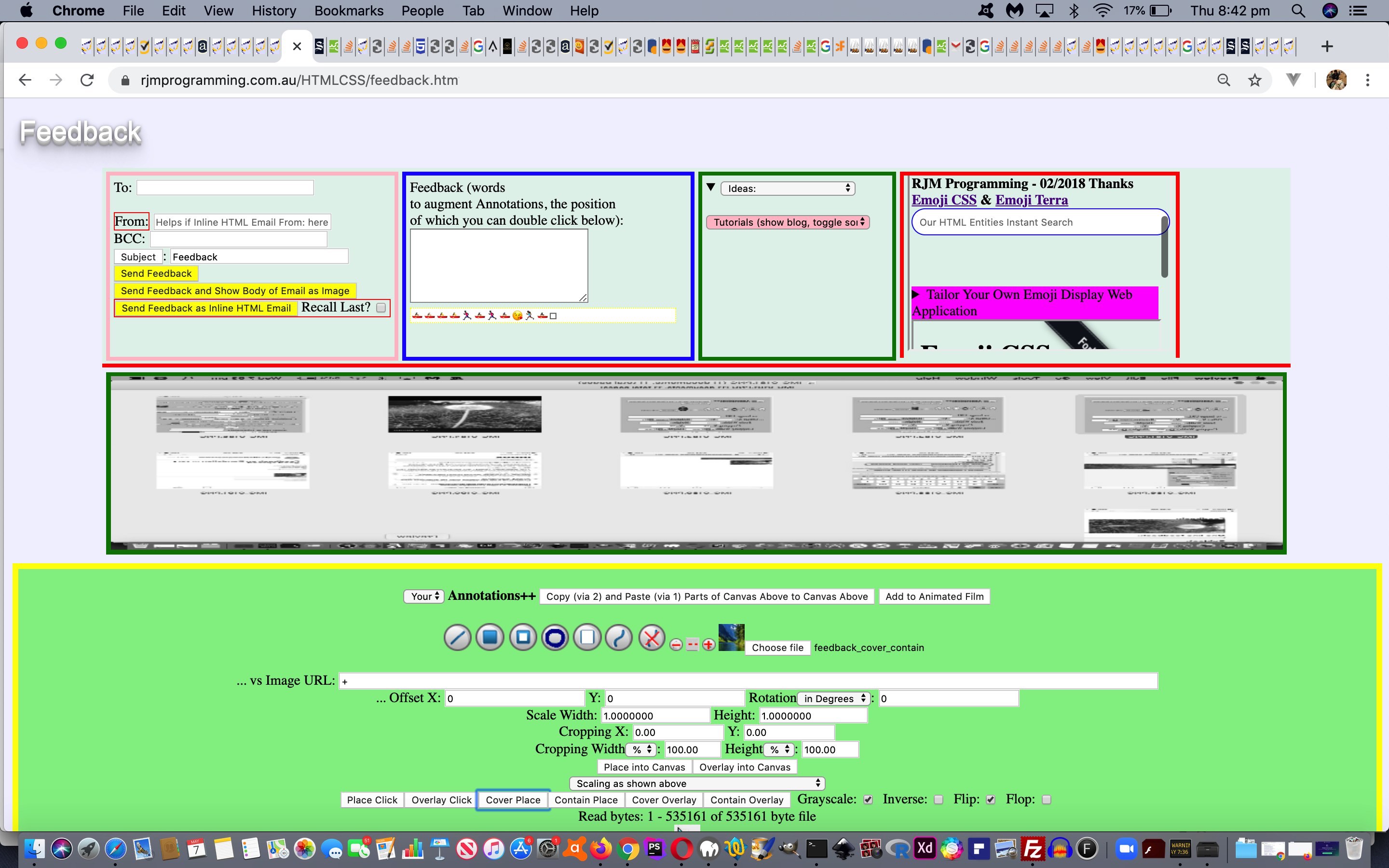Enable the Inverse checkbox
This screenshot has width=1389, height=868.
coord(939,800)
